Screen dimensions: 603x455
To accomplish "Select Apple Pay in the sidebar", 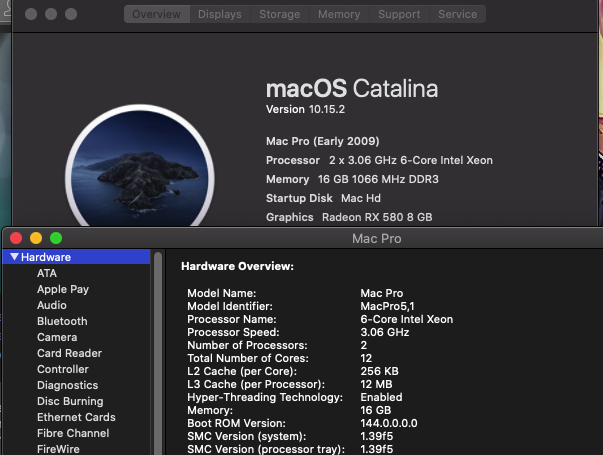I will [x=63, y=289].
